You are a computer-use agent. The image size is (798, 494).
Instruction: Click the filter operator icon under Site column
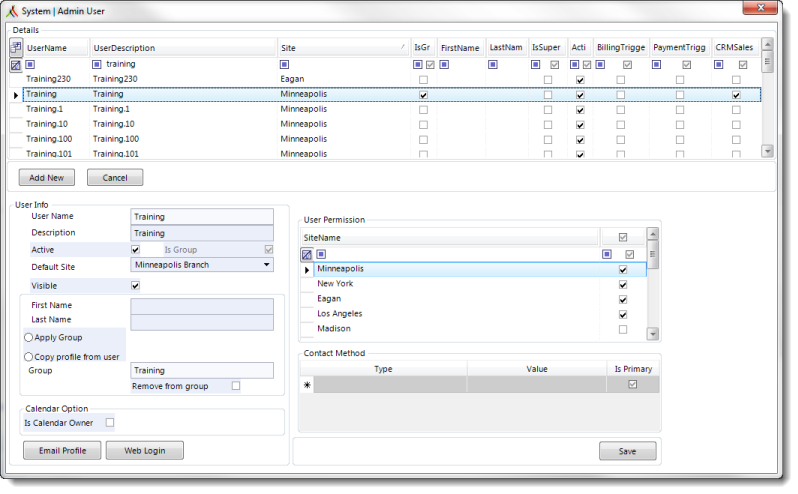click(x=285, y=64)
